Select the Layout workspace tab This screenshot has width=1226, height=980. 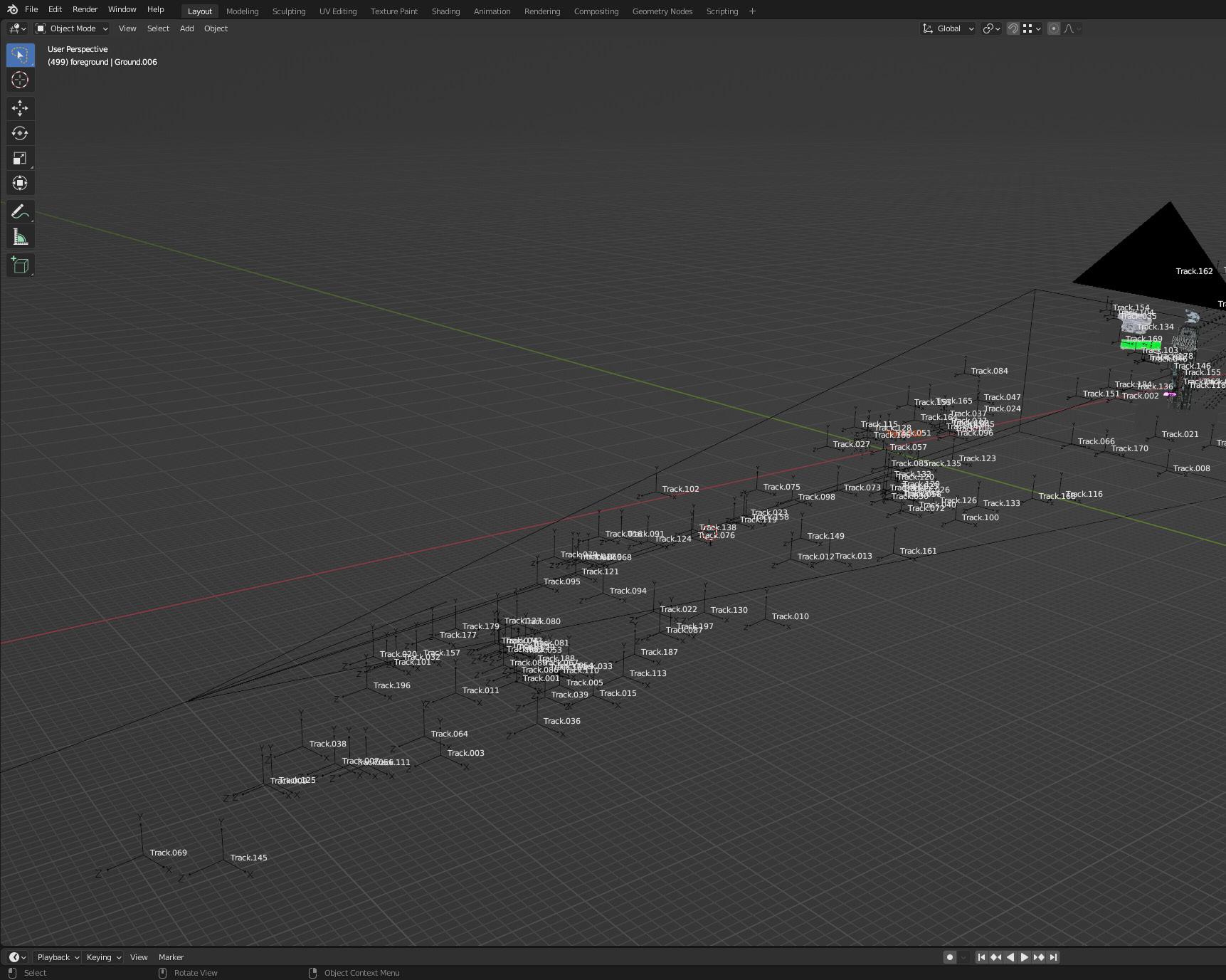coord(199,11)
